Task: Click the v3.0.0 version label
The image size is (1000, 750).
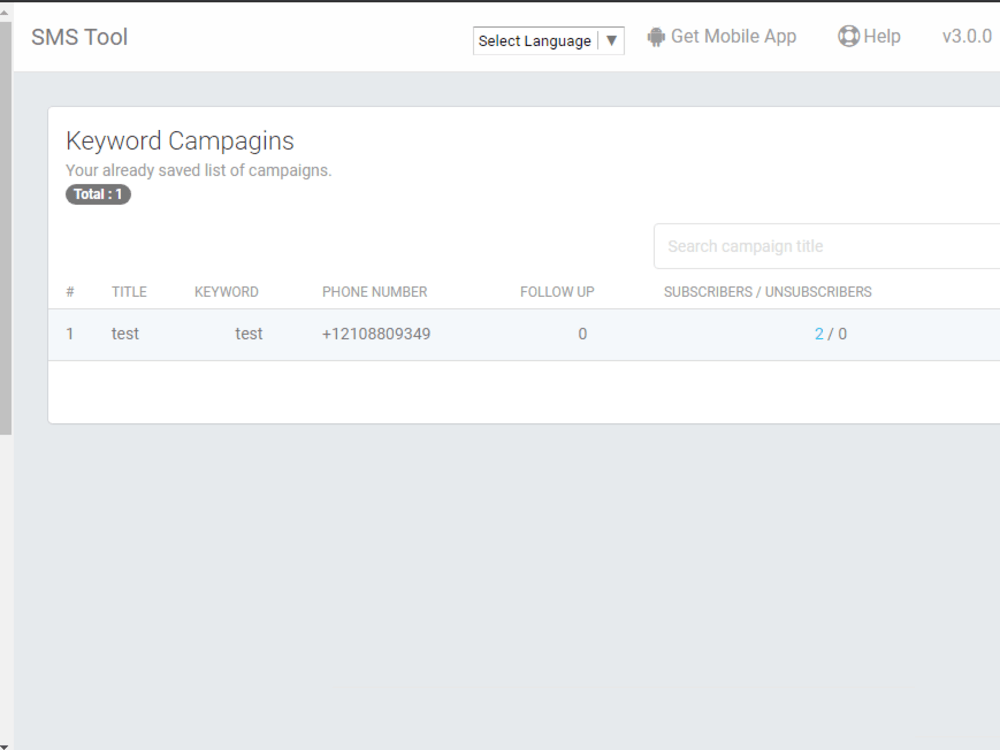Action: (x=965, y=36)
